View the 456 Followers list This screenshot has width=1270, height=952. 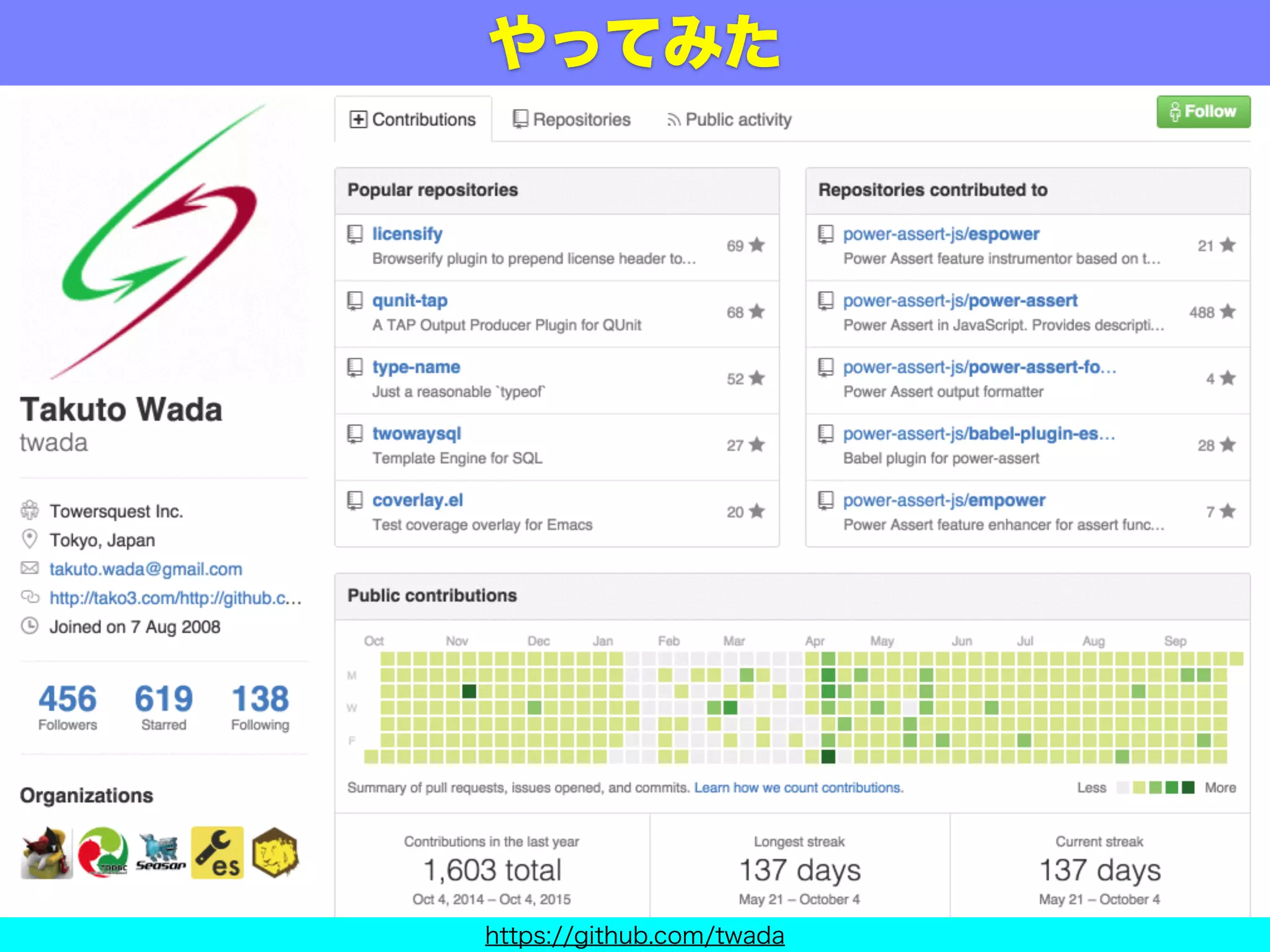coord(68,707)
